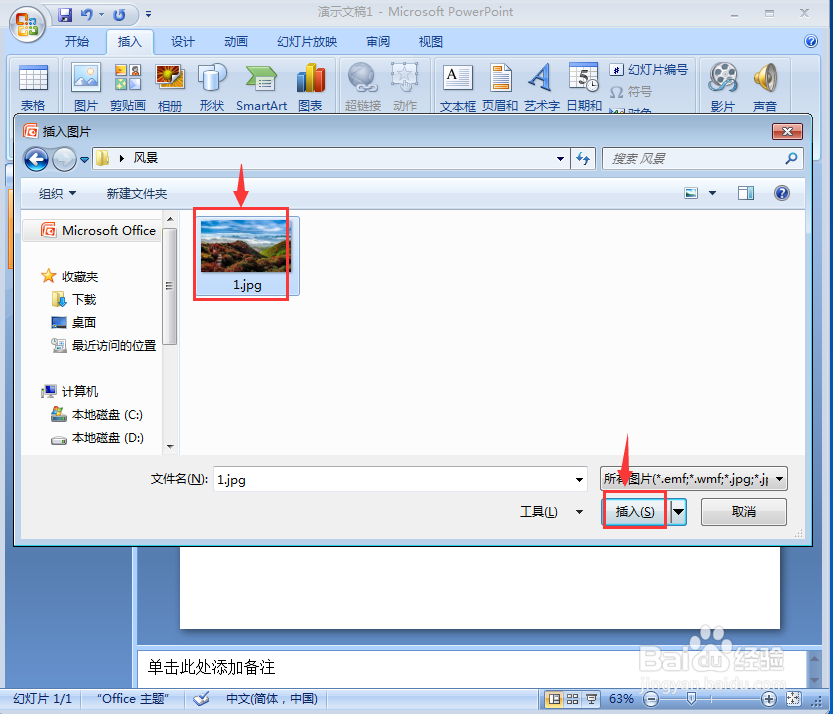The image size is (833, 714).
Task: Undo the last action in the Quick Access Toolbar
Action: (x=87, y=14)
